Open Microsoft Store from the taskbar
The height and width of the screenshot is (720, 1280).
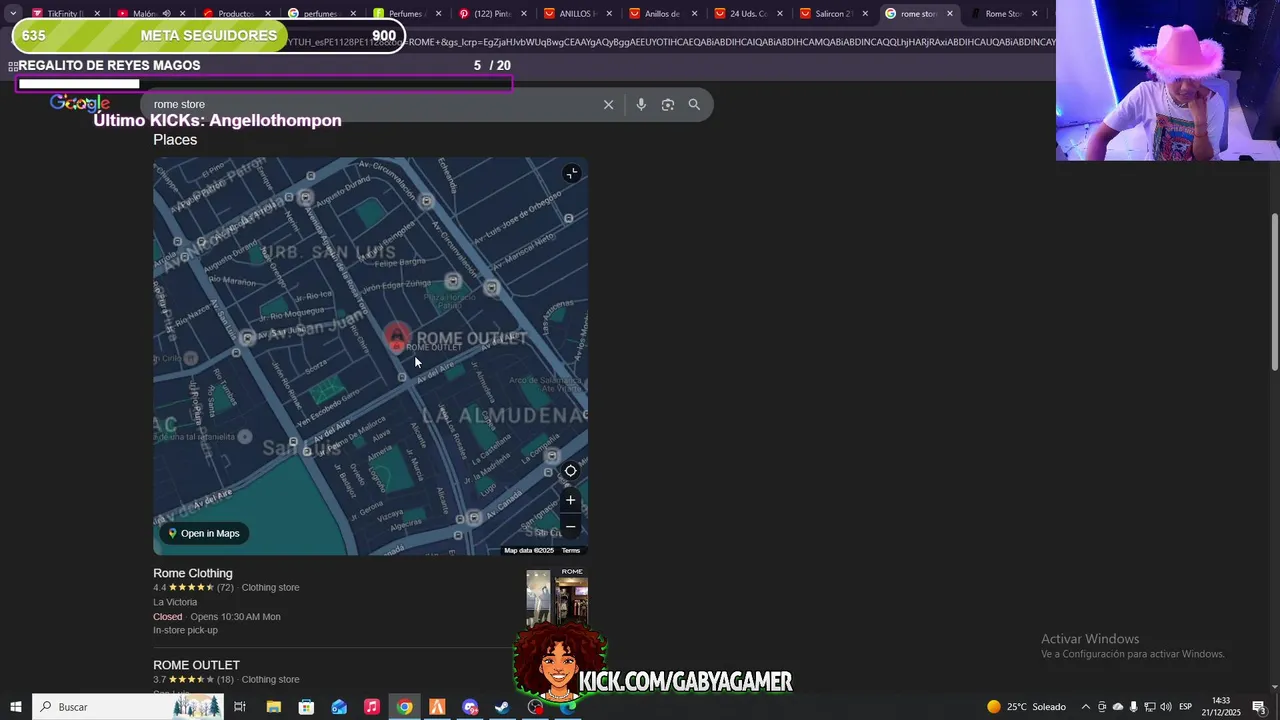tap(306, 707)
